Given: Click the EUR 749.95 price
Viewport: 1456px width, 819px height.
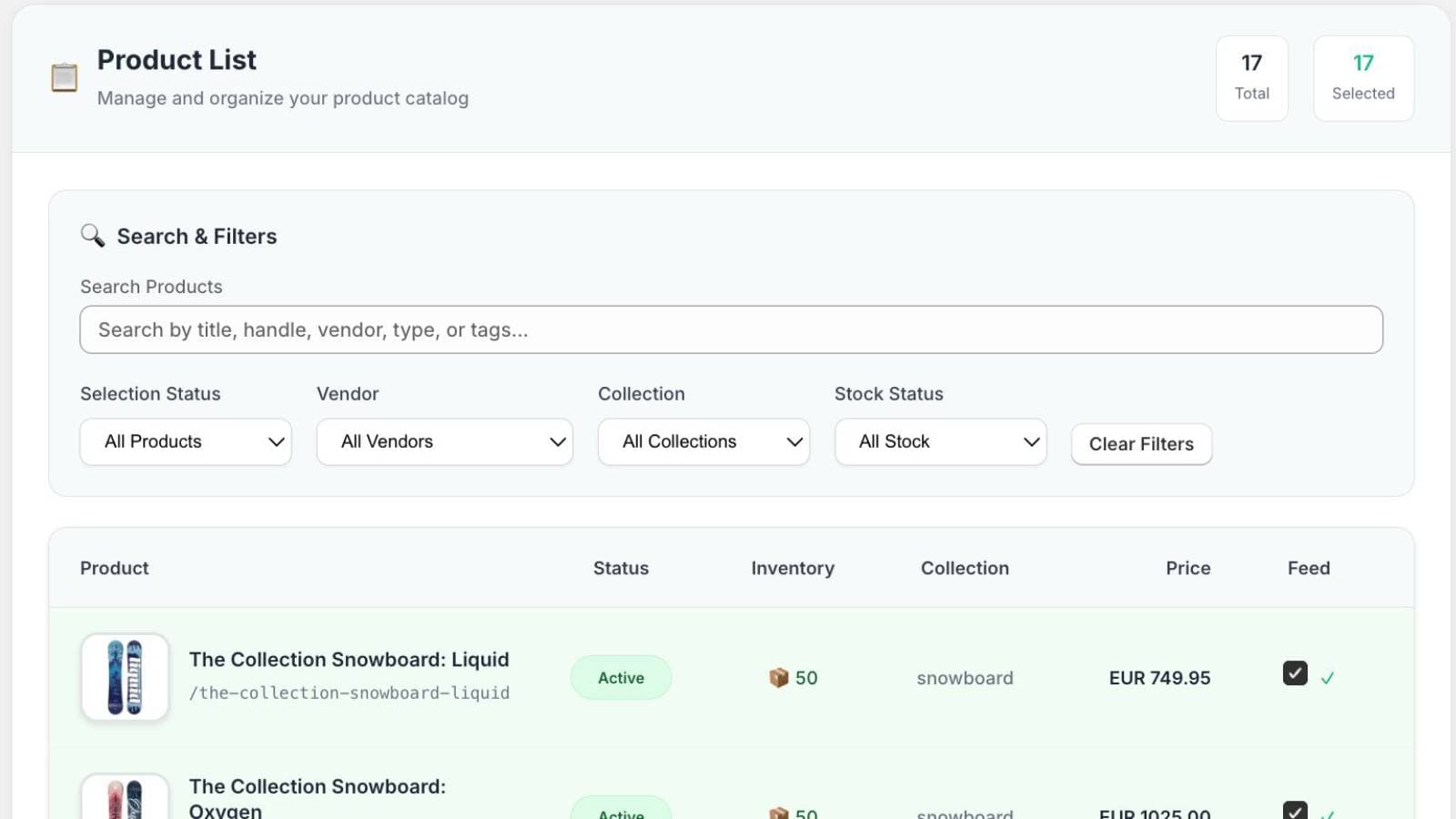Looking at the screenshot, I should pyautogui.click(x=1159, y=678).
